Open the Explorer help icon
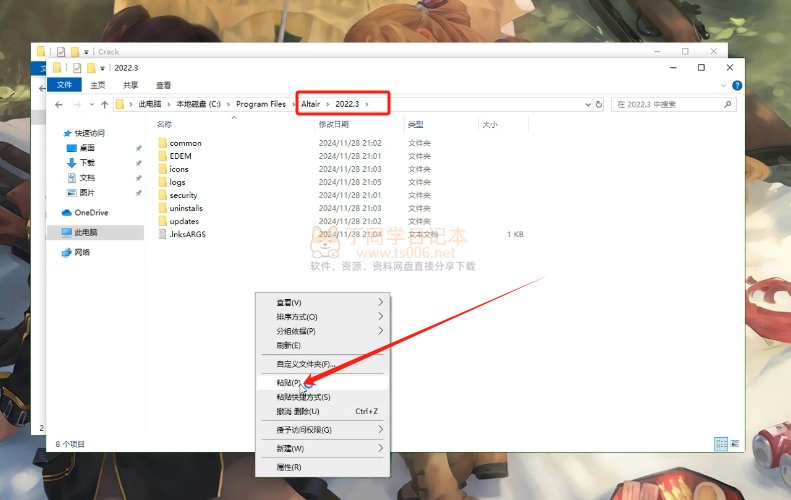Screen dimensions: 791x500 coord(737,85)
